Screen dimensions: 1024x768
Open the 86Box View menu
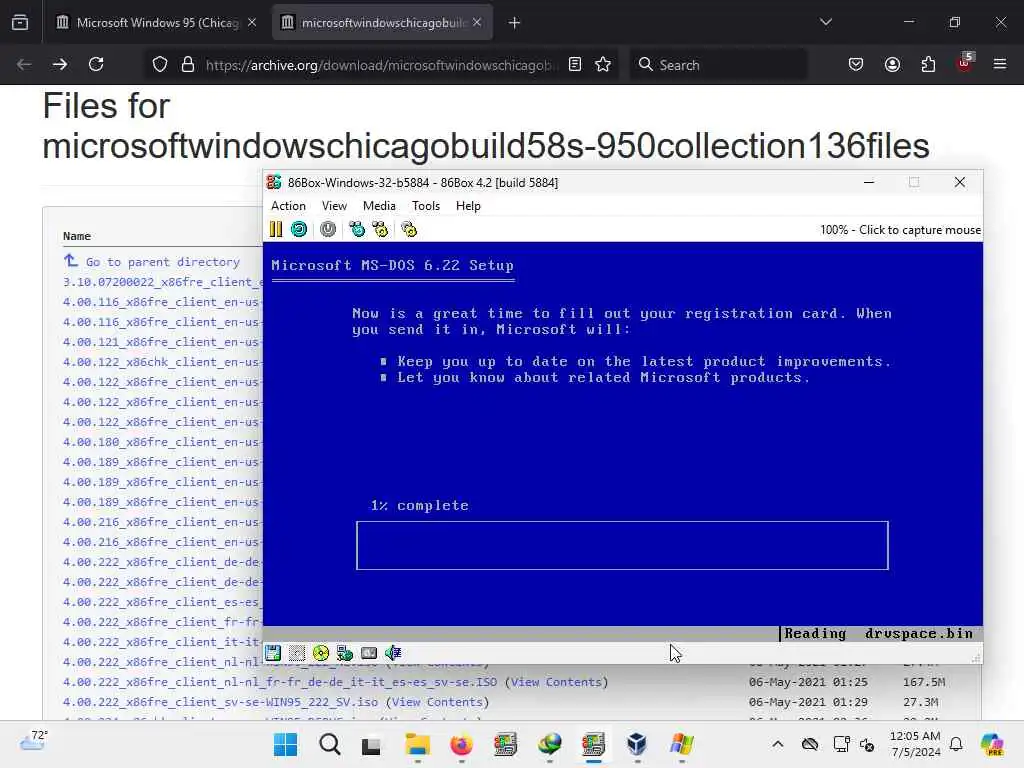(x=334, y=206)
